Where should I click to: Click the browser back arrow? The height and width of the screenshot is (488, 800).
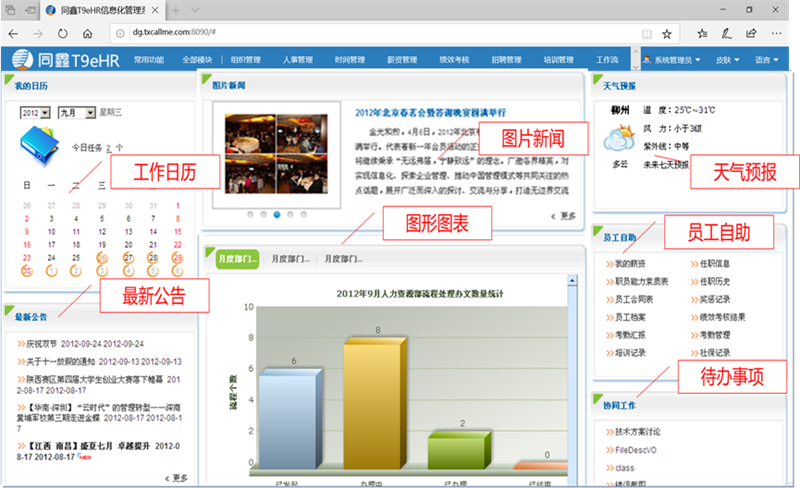(14, 32)
